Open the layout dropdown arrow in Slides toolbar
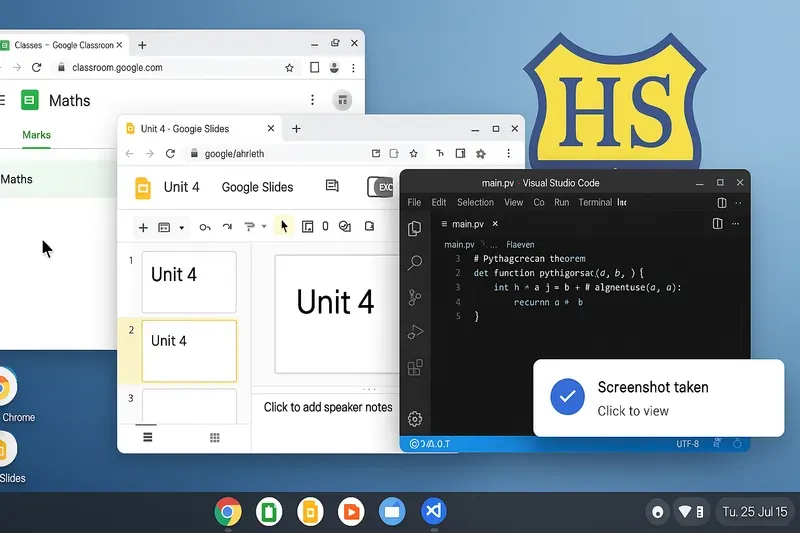 (182, 228)
